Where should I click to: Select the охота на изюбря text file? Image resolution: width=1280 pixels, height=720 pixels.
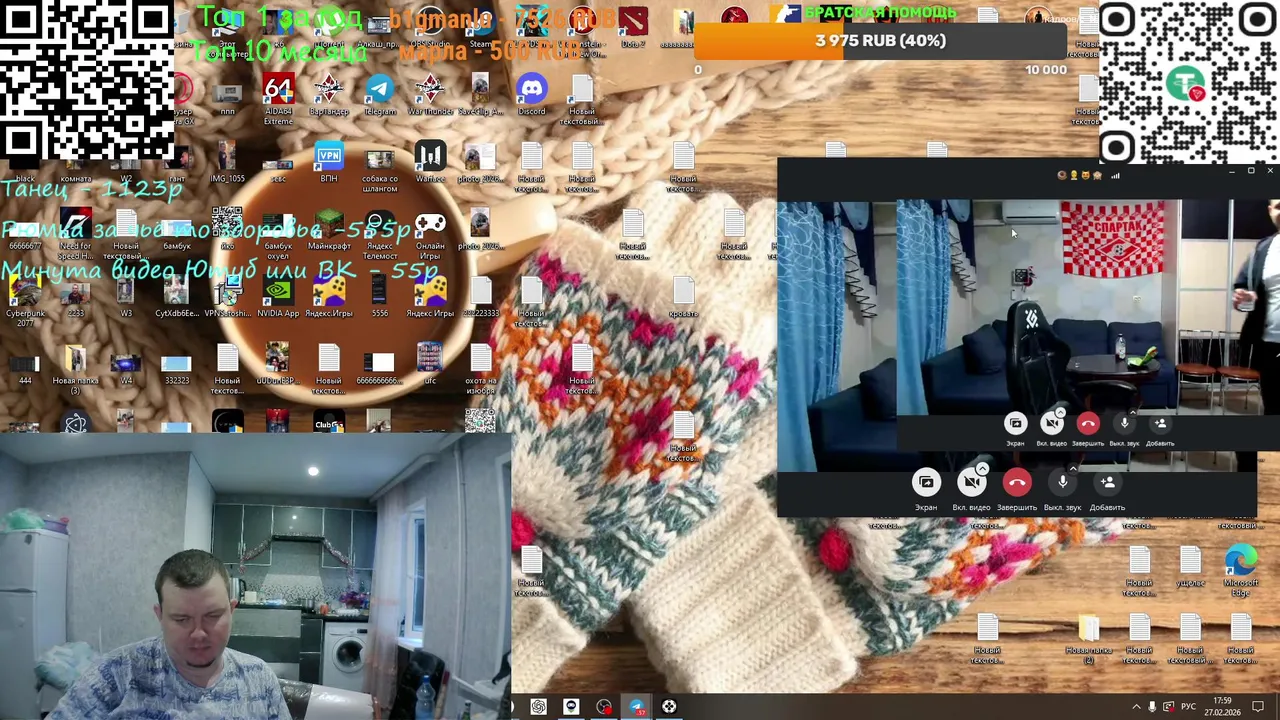click(x=480, y=369)
